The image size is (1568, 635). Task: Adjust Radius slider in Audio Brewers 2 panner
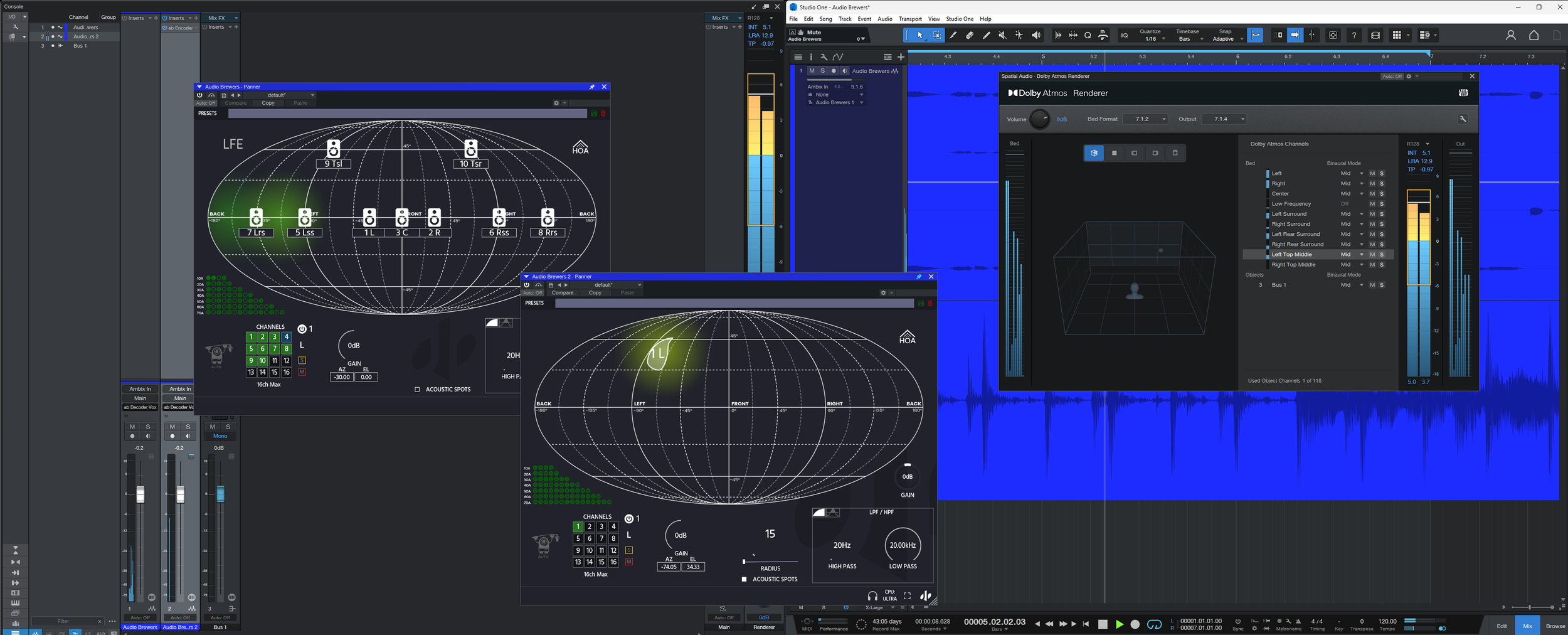[770, 562]
